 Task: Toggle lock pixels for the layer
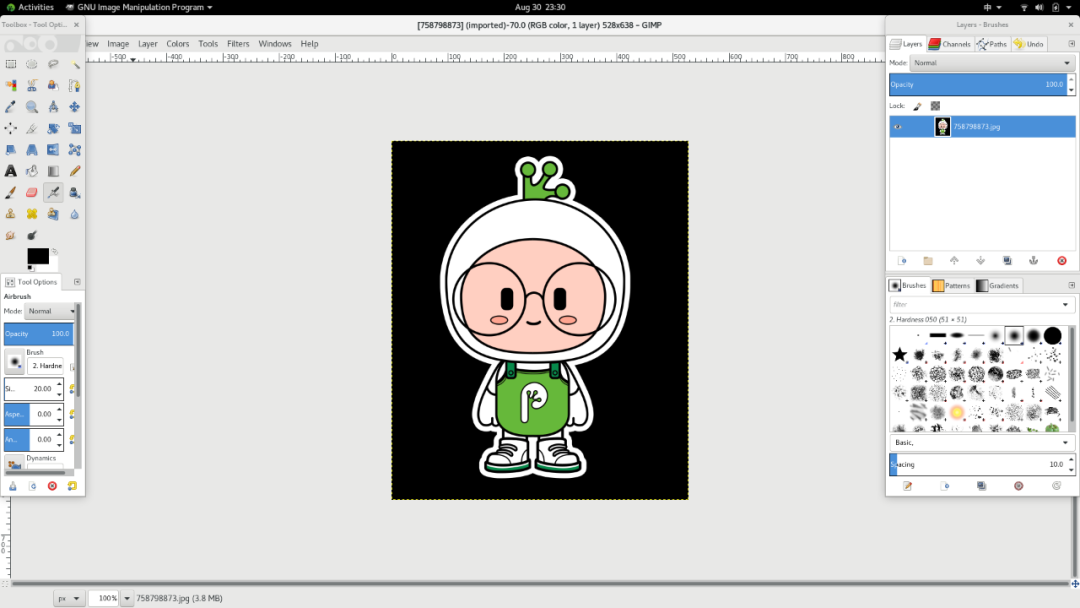coord(917,106)
